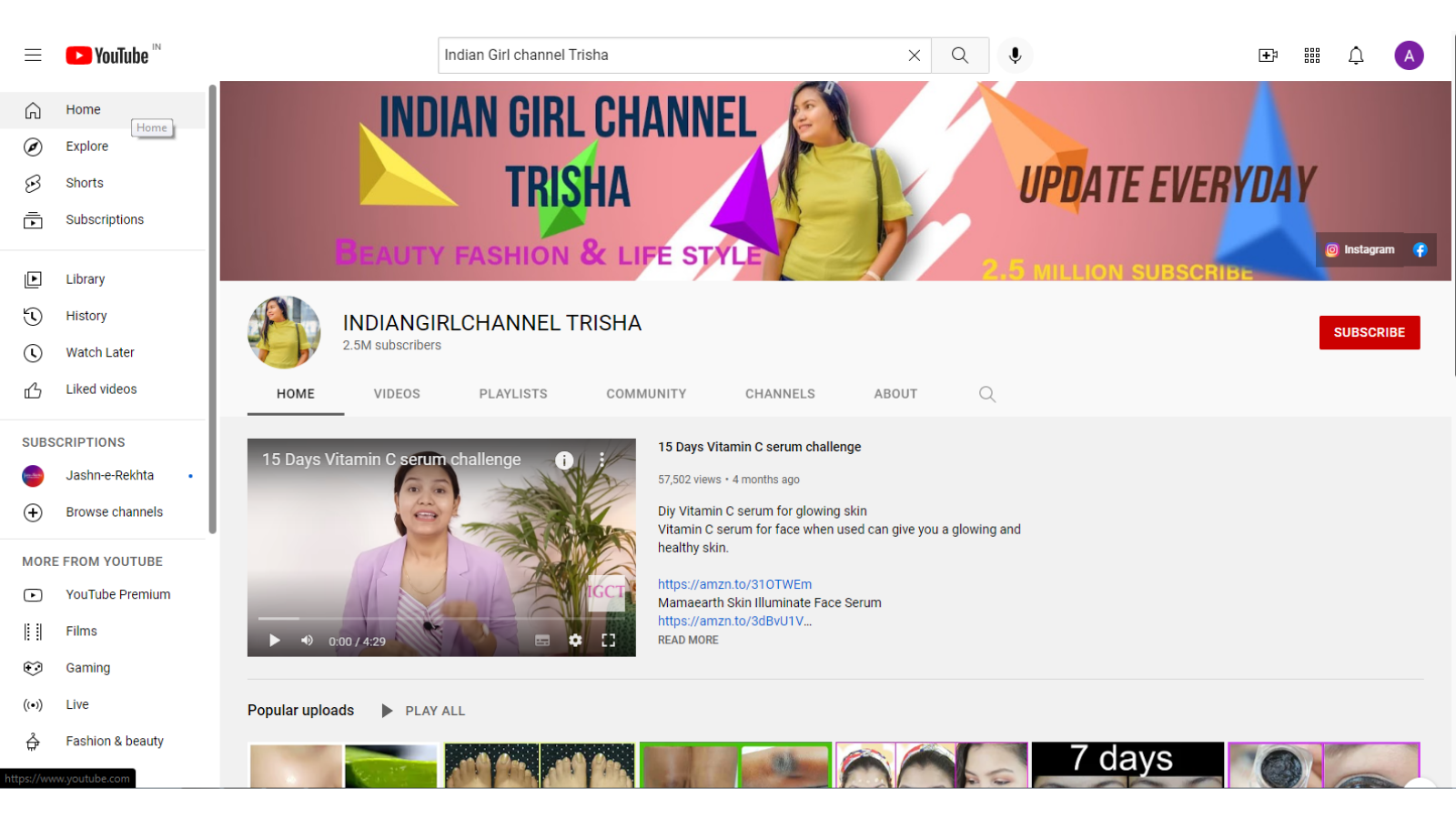Screen dimensions: 1456x819
Task: Click the YouTube Shorts icon in the sidebar
Action: (33, 183)
